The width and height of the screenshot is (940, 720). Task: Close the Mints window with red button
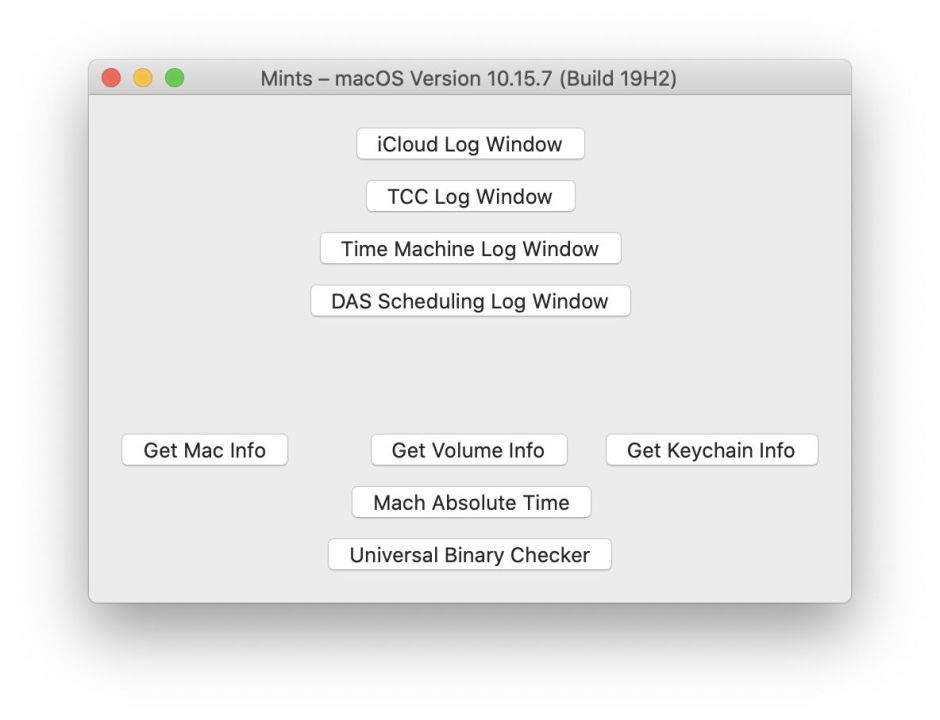click(111, 78)
